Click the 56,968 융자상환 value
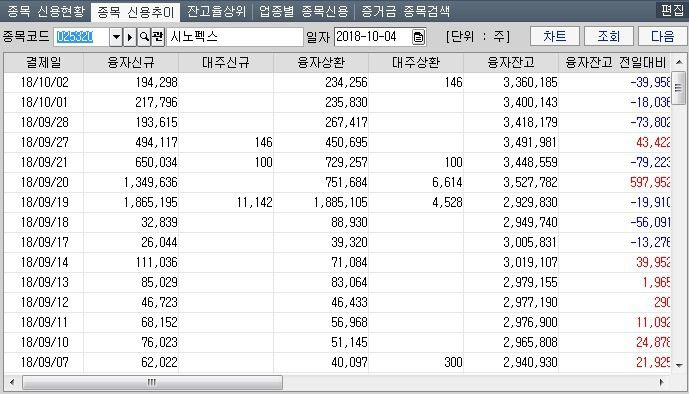 click(x=349, y=322)
